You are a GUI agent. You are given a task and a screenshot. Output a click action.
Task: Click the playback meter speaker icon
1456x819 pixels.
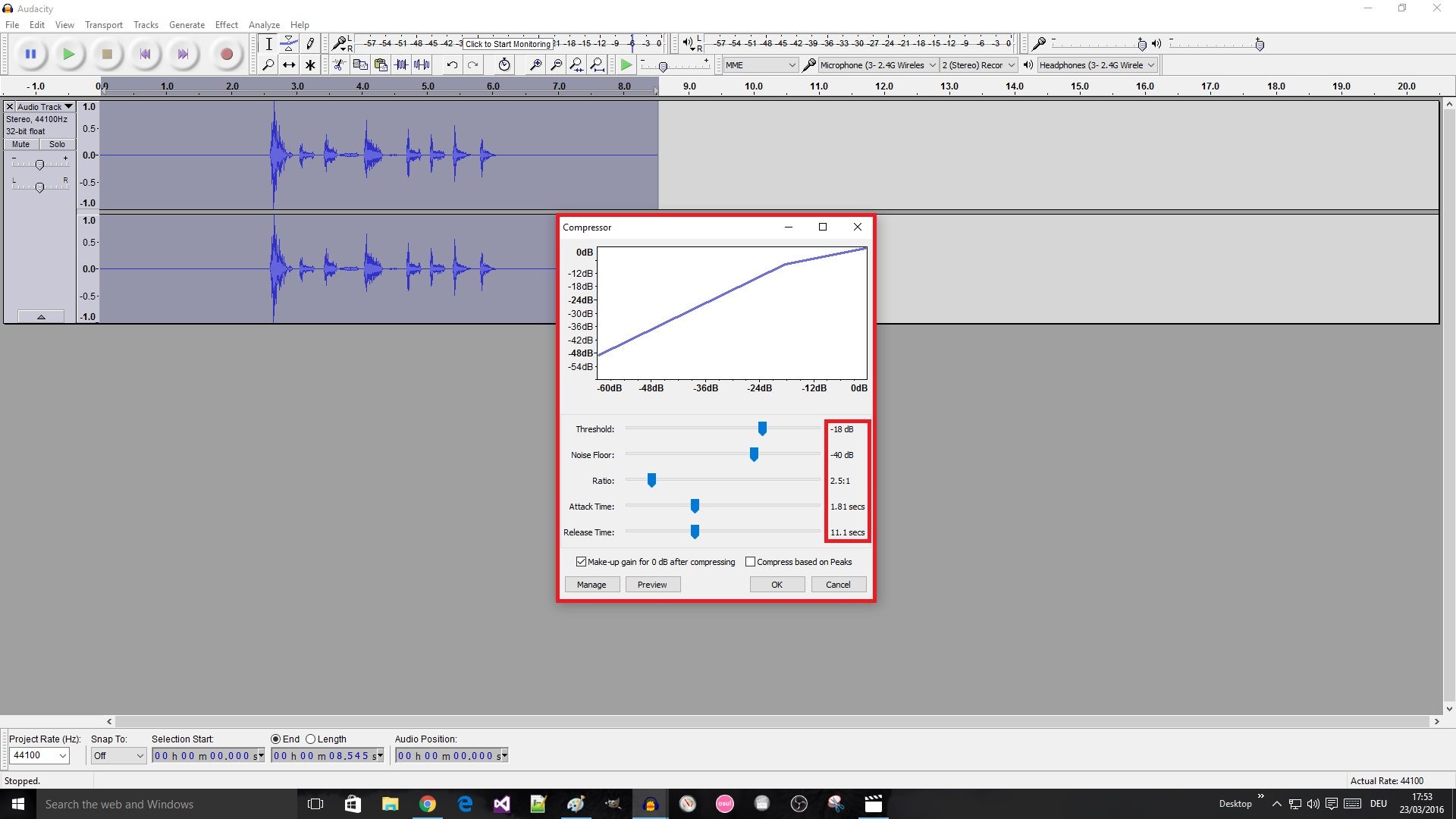tap(688, 43)
